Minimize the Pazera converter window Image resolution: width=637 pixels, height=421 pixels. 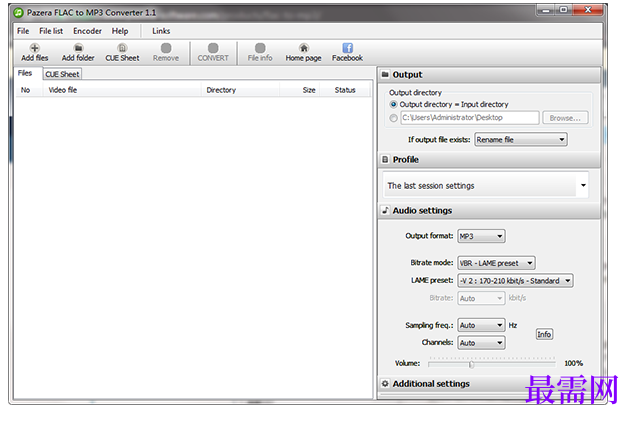pos(546,10)
